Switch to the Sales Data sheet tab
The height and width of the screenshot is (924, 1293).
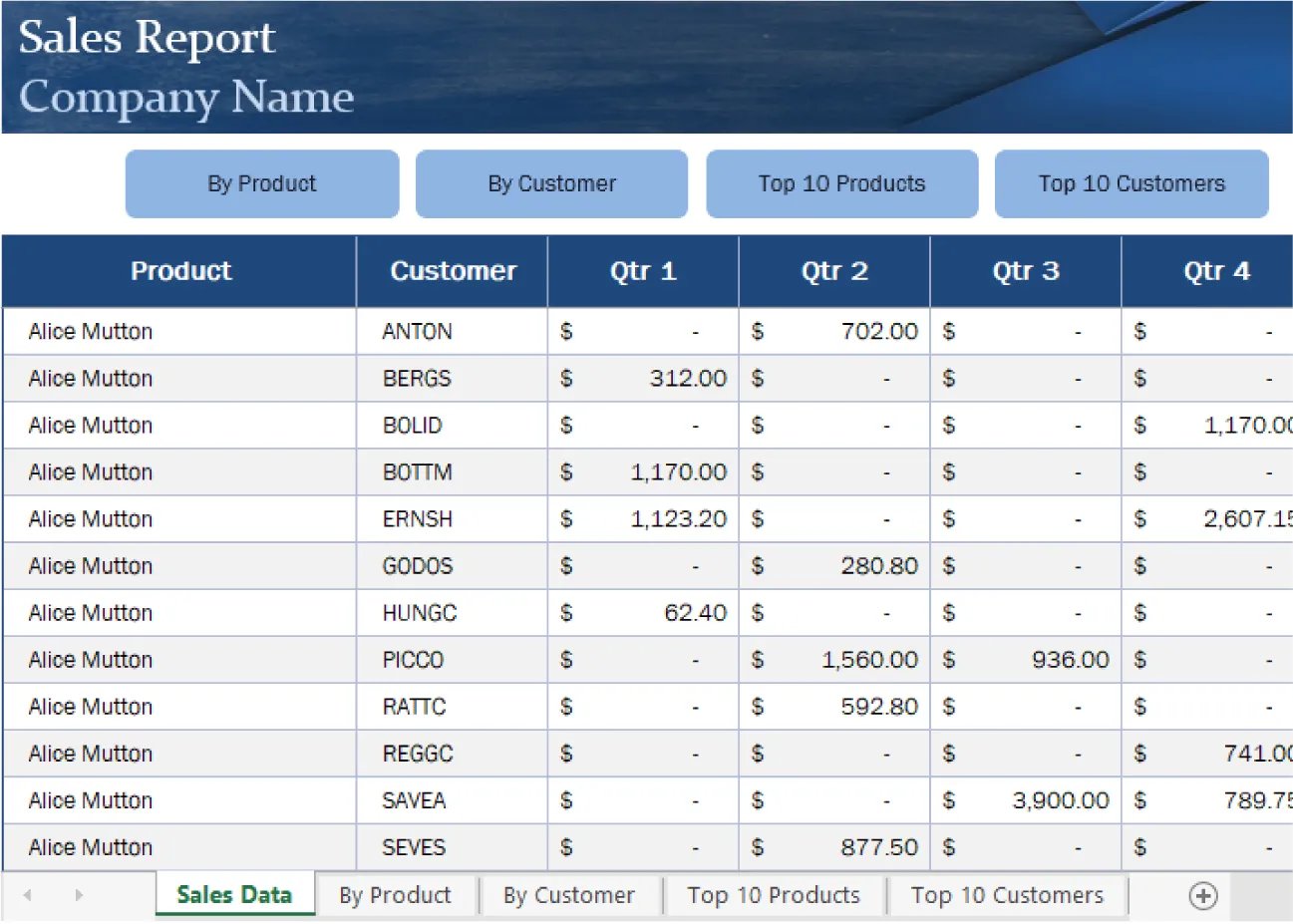[234, 895]
